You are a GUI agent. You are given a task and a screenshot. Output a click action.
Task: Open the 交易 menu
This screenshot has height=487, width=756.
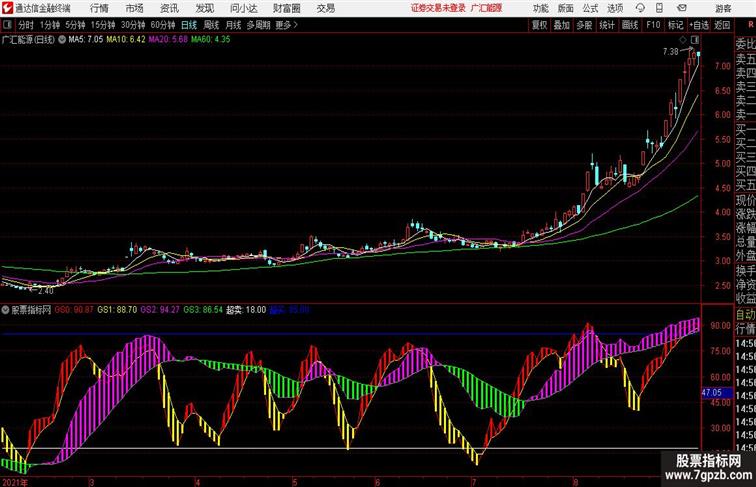coord(325,8)
